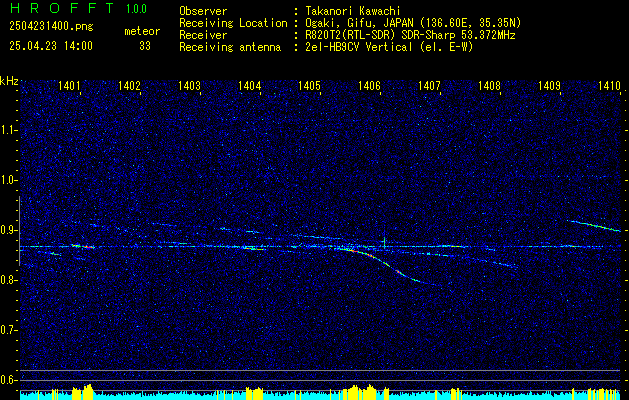Viewport: 629px width, 400px height.
Task: Click the 1407 time axis label
Action: pyautogui.click(x=430, y=85)
